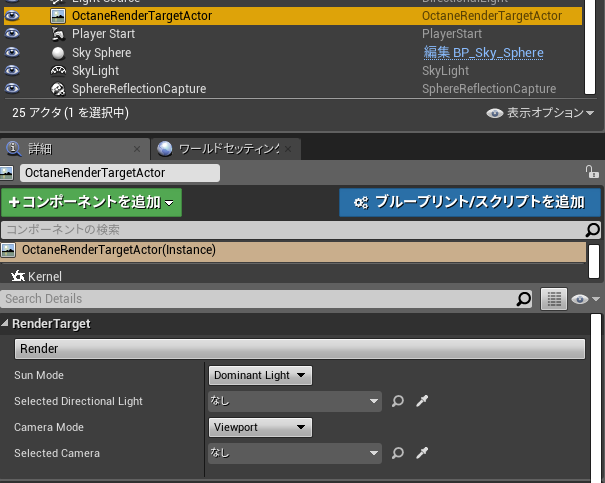605x483 pixels.
Task: Pick Selected Camera actor with eyedropper
Action: pyautogui.click(x=422, y=453)
